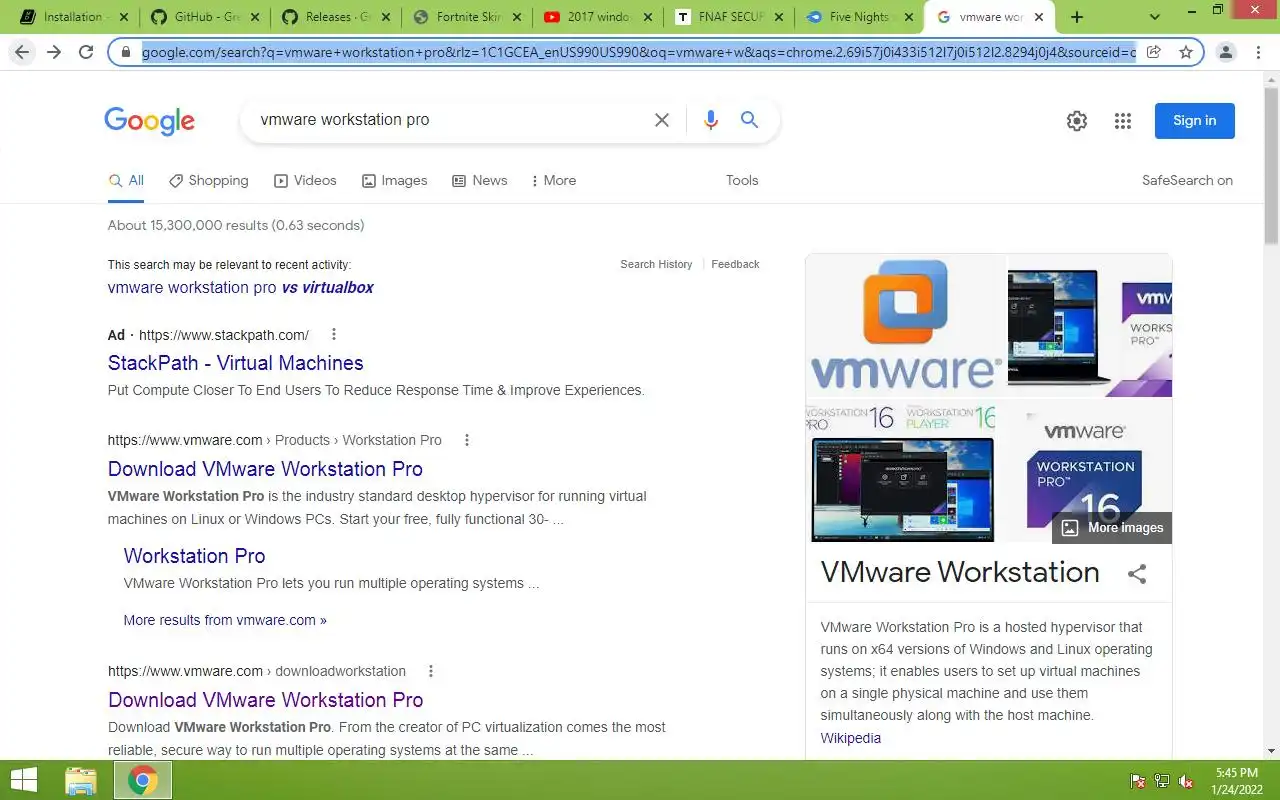The height and width of the screenshot is (800, 1280).
Task: Submit search with the magnifier icon
Action: (x=749, y=120)
